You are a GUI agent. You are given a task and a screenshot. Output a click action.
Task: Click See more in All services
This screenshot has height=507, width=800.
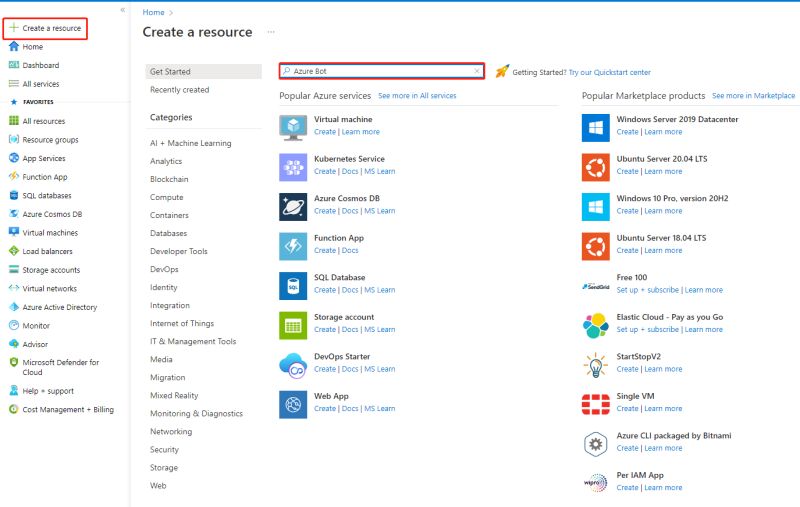point(417,95)
